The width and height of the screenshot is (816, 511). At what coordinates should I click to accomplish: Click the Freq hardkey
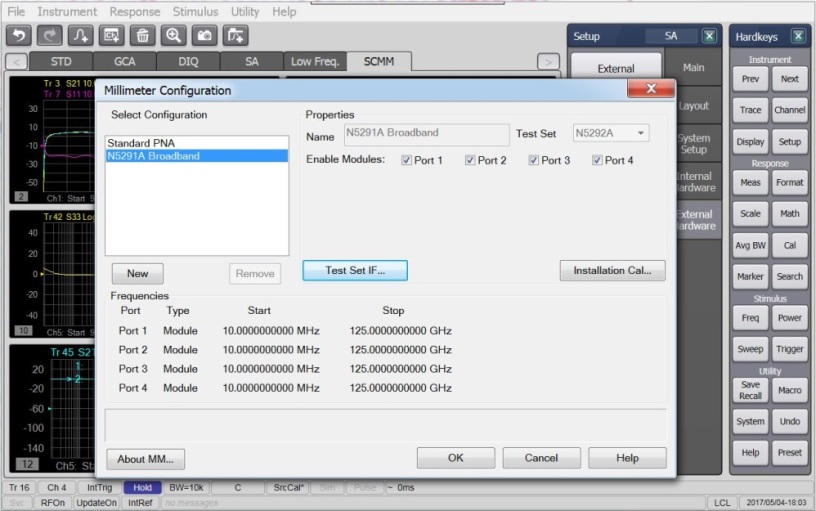(x=750, y=318)
